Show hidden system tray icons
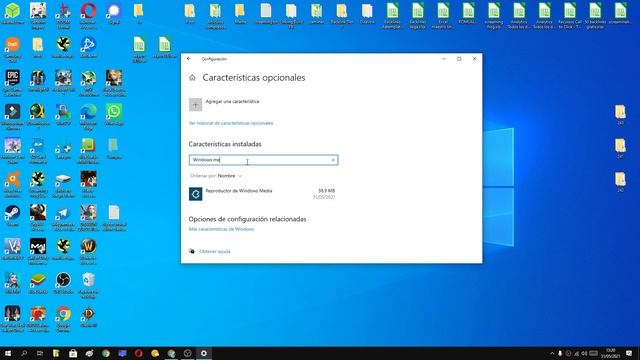 pos(552,353)
